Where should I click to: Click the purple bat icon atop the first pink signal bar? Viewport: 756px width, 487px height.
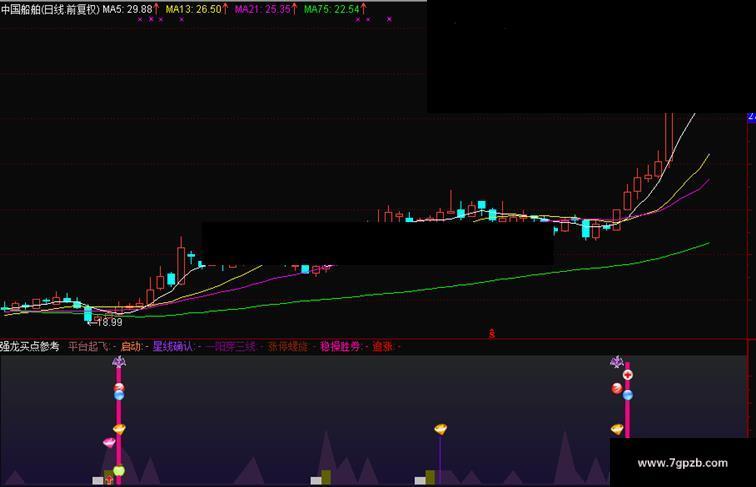point(119,362)
